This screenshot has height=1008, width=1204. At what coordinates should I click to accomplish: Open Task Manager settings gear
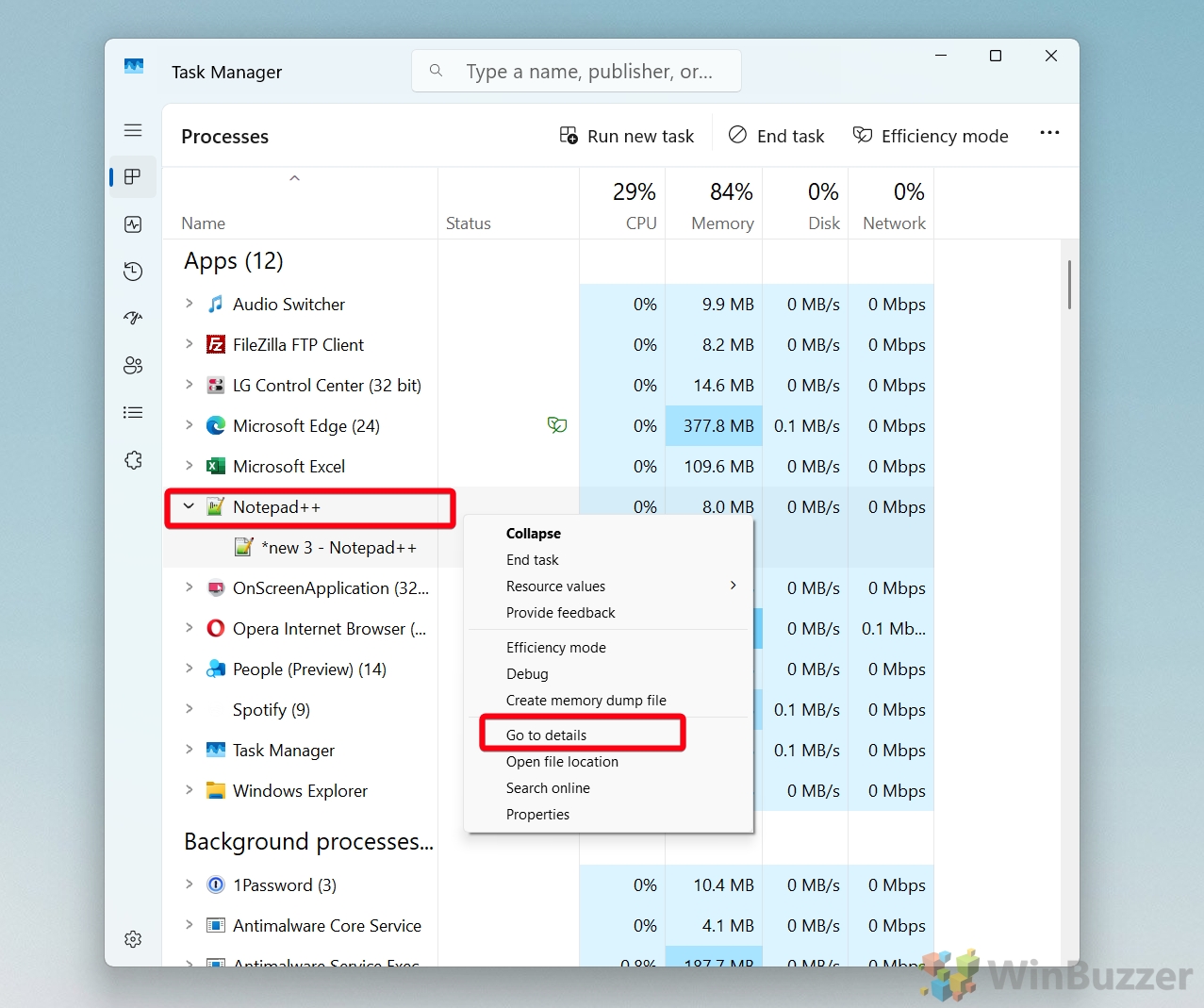pos(133,939)
